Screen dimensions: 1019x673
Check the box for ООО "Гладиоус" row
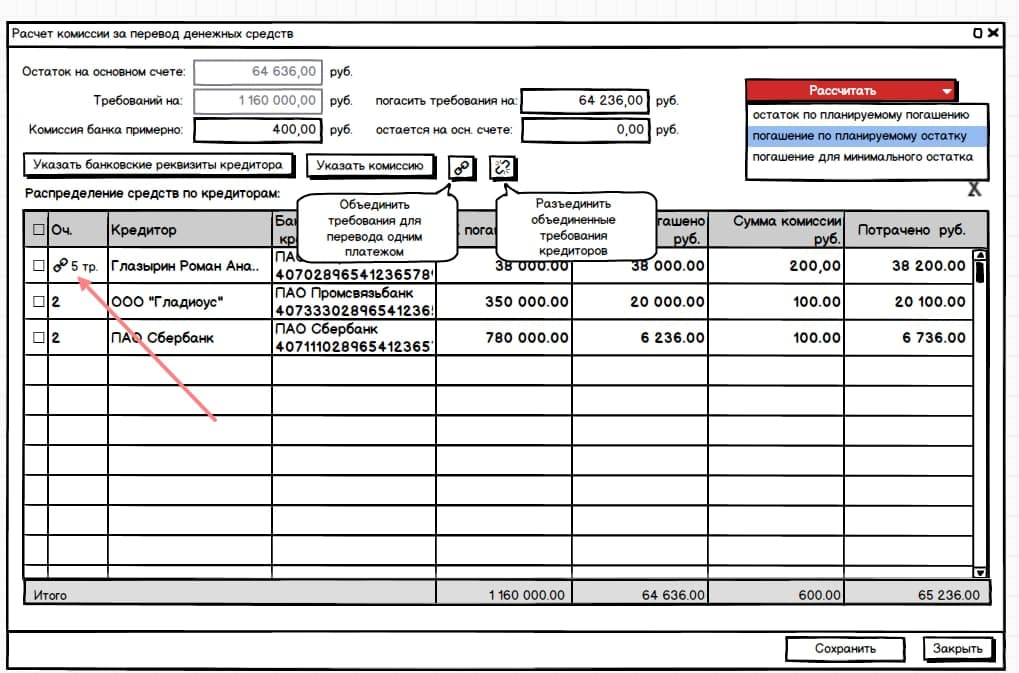[x=39, y=302]
